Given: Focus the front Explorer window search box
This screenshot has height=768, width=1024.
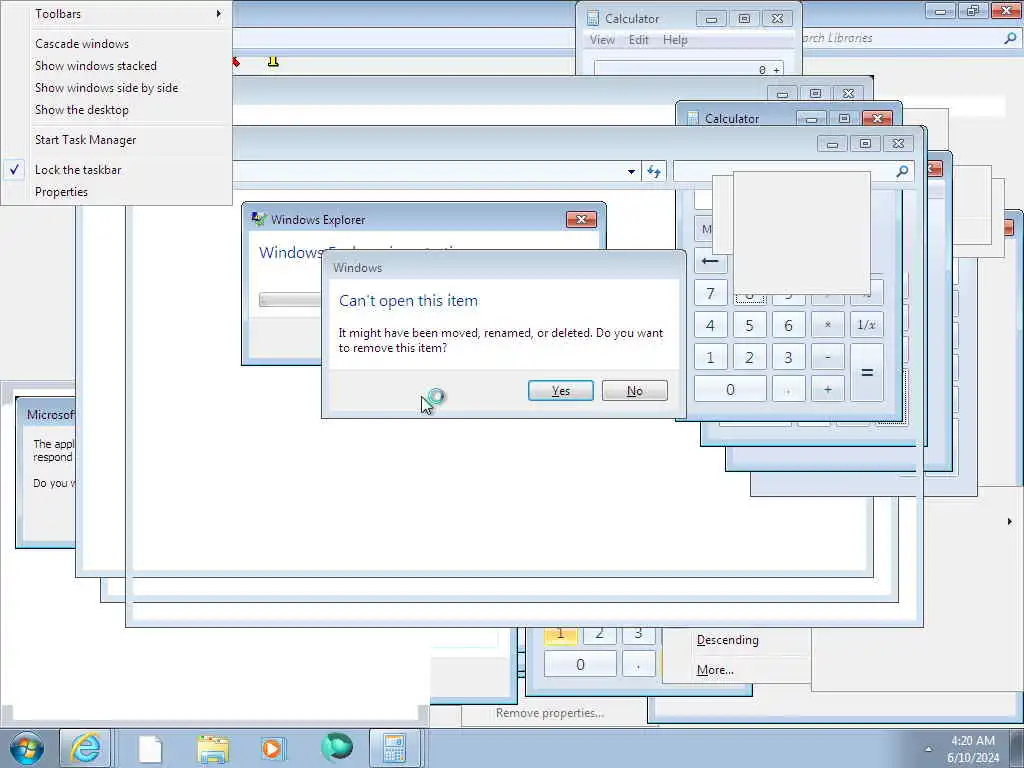Looking at the screenshot, I should pyautogui.click(x=793, y=171).
